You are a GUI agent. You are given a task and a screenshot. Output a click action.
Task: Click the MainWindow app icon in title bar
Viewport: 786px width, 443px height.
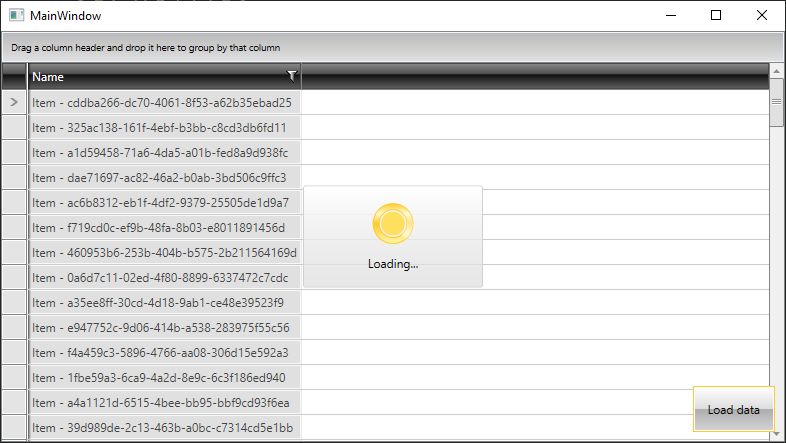coord(16,15)
